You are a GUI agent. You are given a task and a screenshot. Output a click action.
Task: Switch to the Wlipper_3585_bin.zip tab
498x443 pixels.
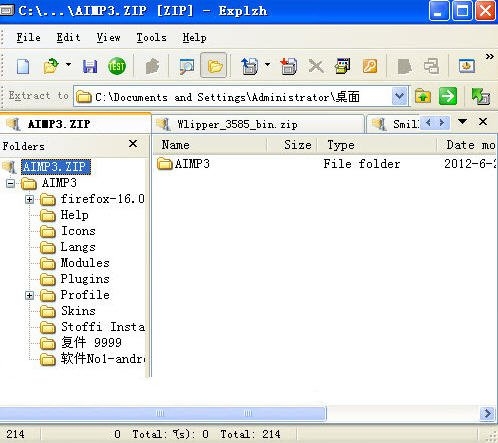[258, 124]
